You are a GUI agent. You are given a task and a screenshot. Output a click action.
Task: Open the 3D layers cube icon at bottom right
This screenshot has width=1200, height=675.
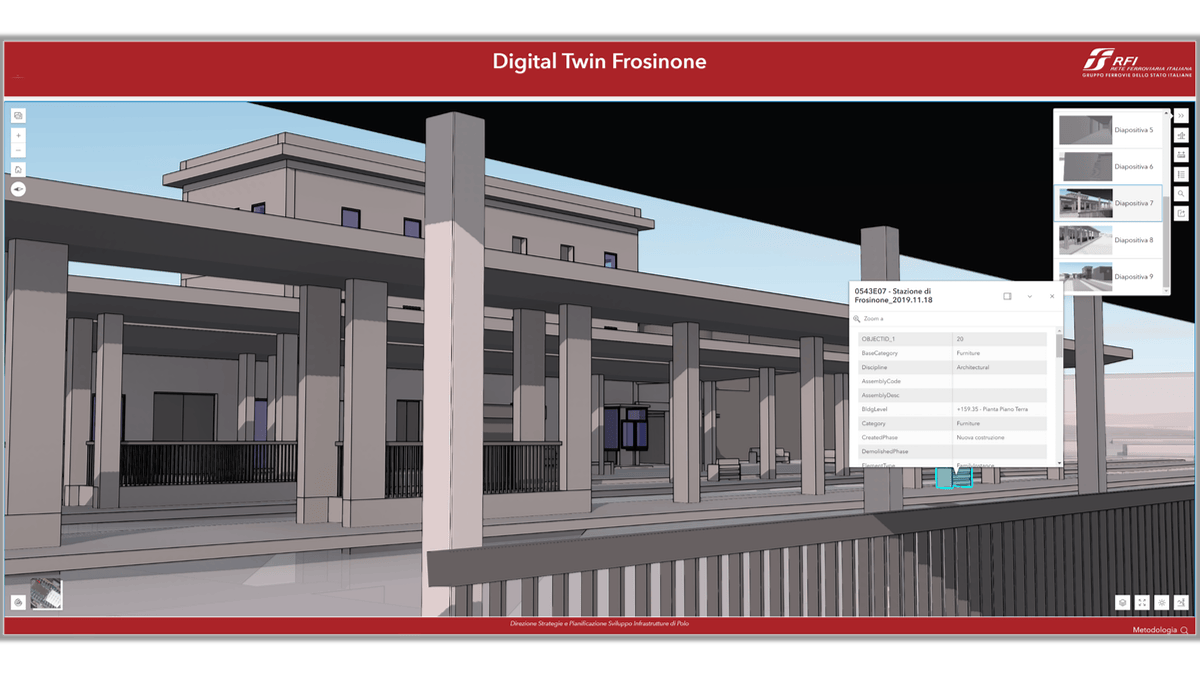[x=1123, y=603]
